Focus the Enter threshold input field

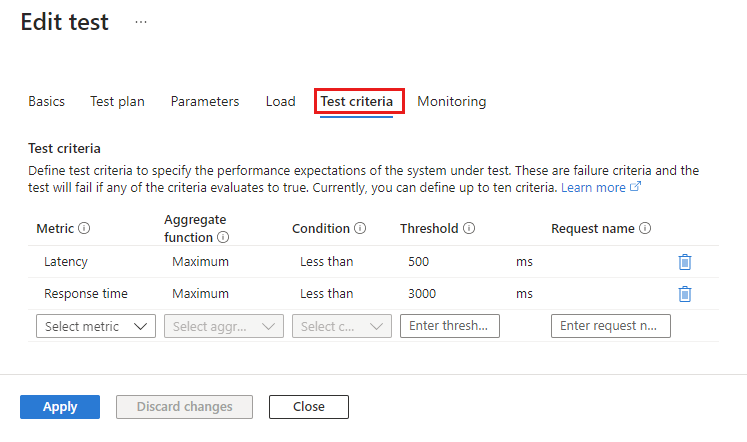(x=450, y=326)
